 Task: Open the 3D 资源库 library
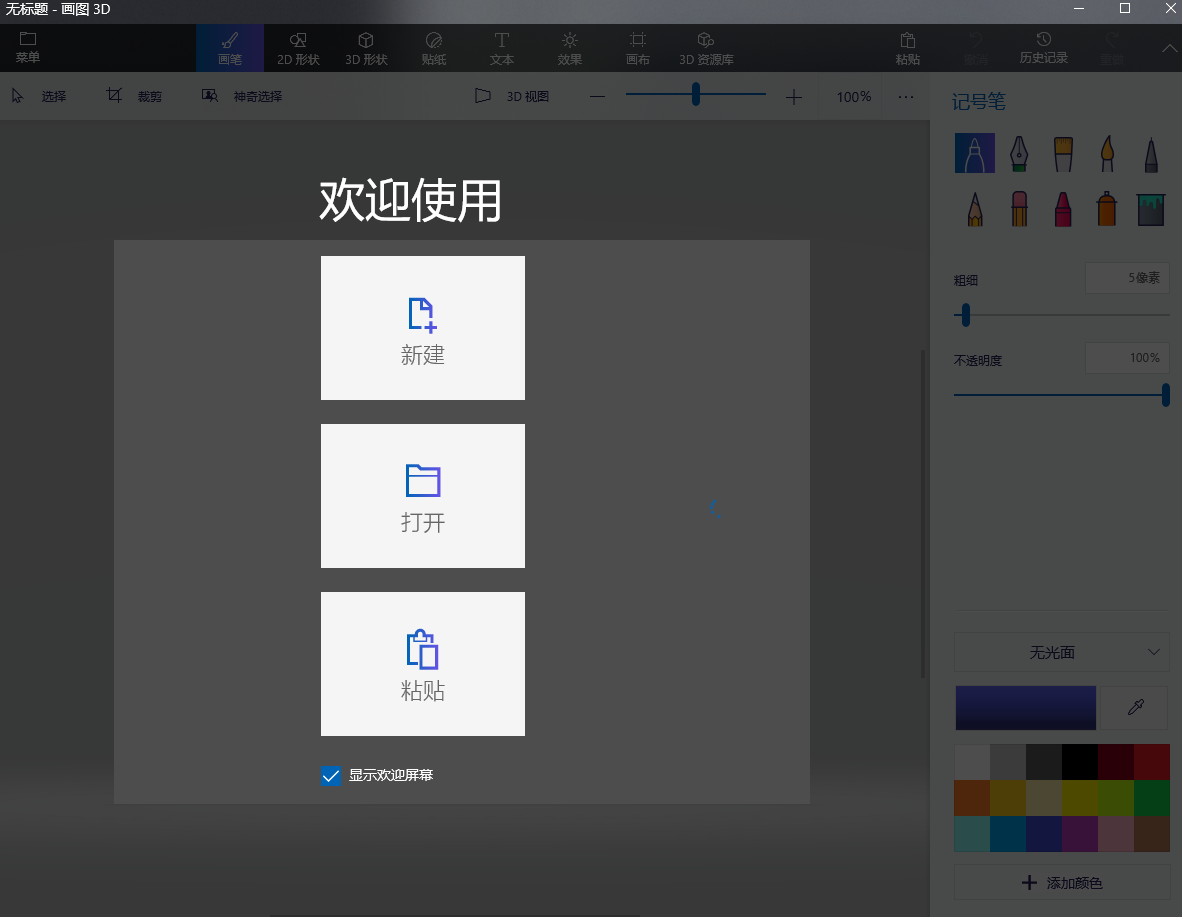[x=706, y=48]
